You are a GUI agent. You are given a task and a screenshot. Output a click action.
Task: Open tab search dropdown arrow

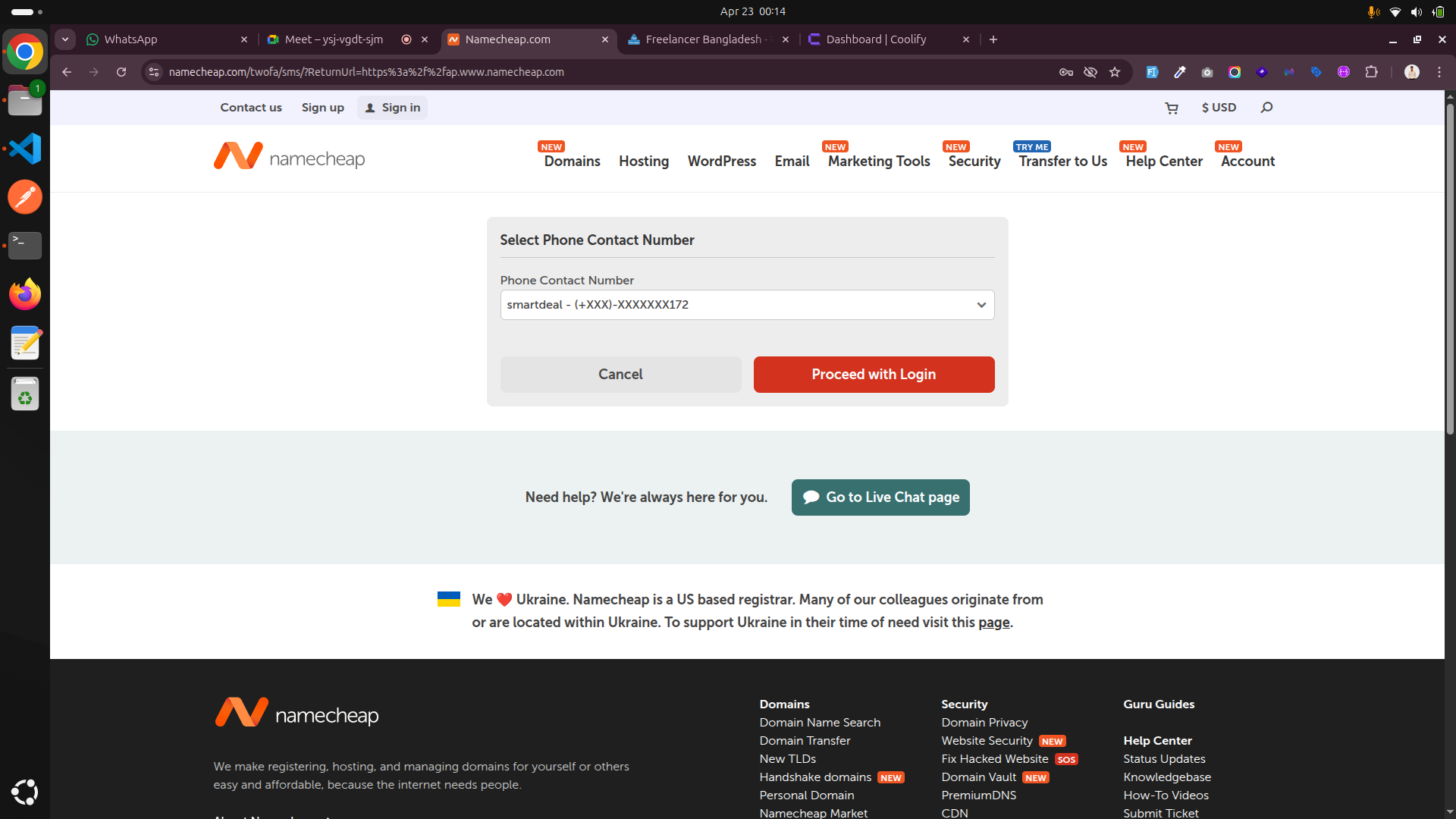[x=65, y=39]
